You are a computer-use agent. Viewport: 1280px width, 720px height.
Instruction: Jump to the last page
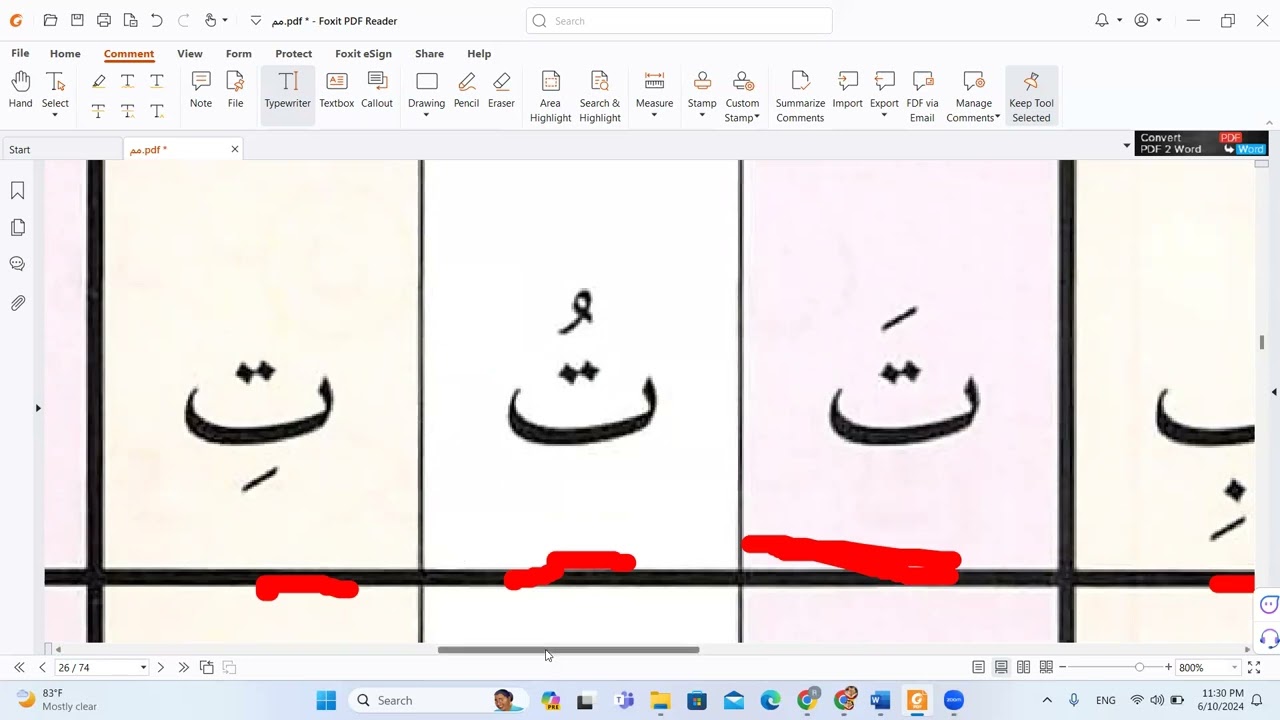[x=183, y=667]
